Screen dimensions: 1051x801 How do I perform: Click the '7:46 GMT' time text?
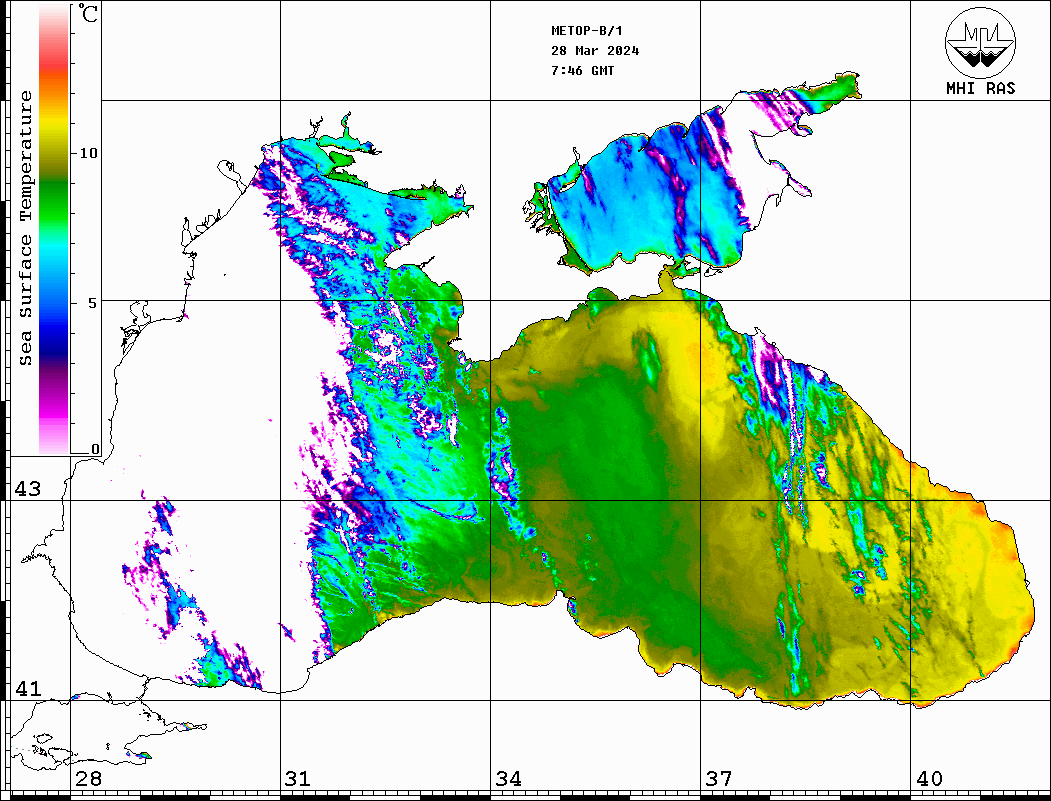pyautogui.click(x=582, y=70)
